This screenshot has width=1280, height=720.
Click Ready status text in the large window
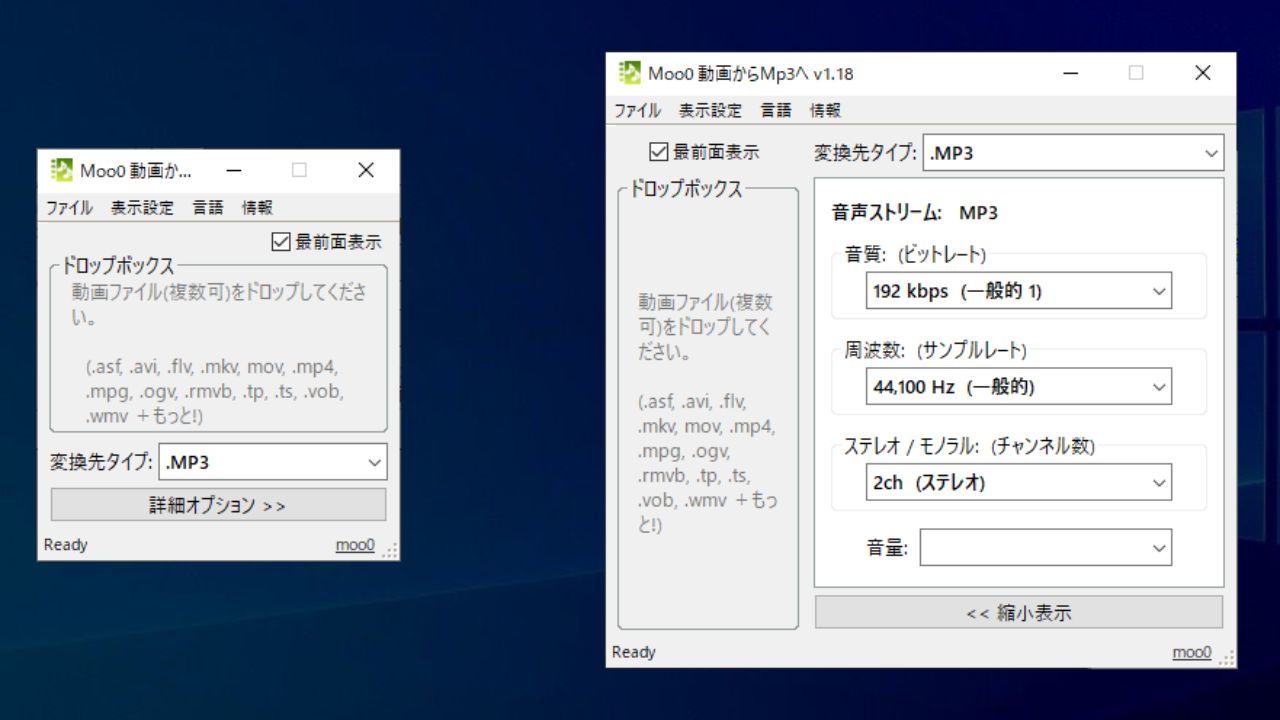click(x=634, y=652)
